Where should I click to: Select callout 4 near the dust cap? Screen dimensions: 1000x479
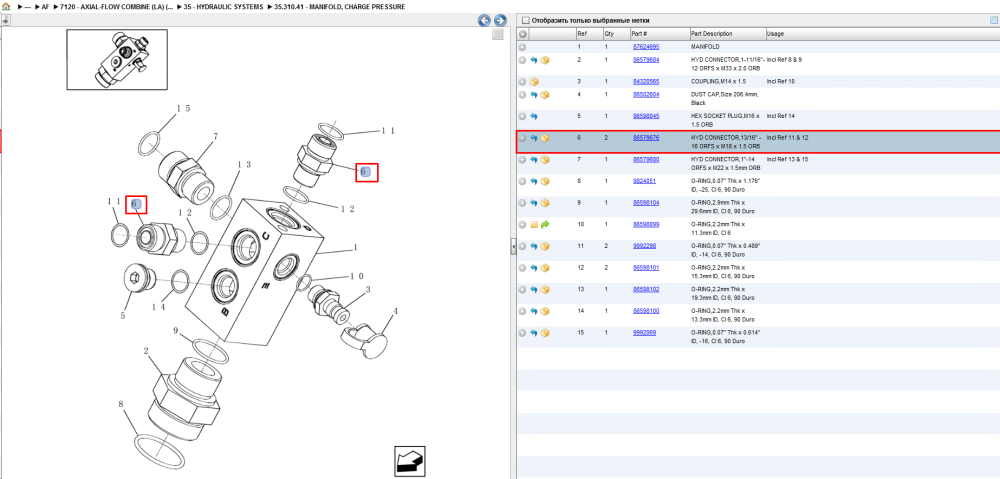point(395,311)
